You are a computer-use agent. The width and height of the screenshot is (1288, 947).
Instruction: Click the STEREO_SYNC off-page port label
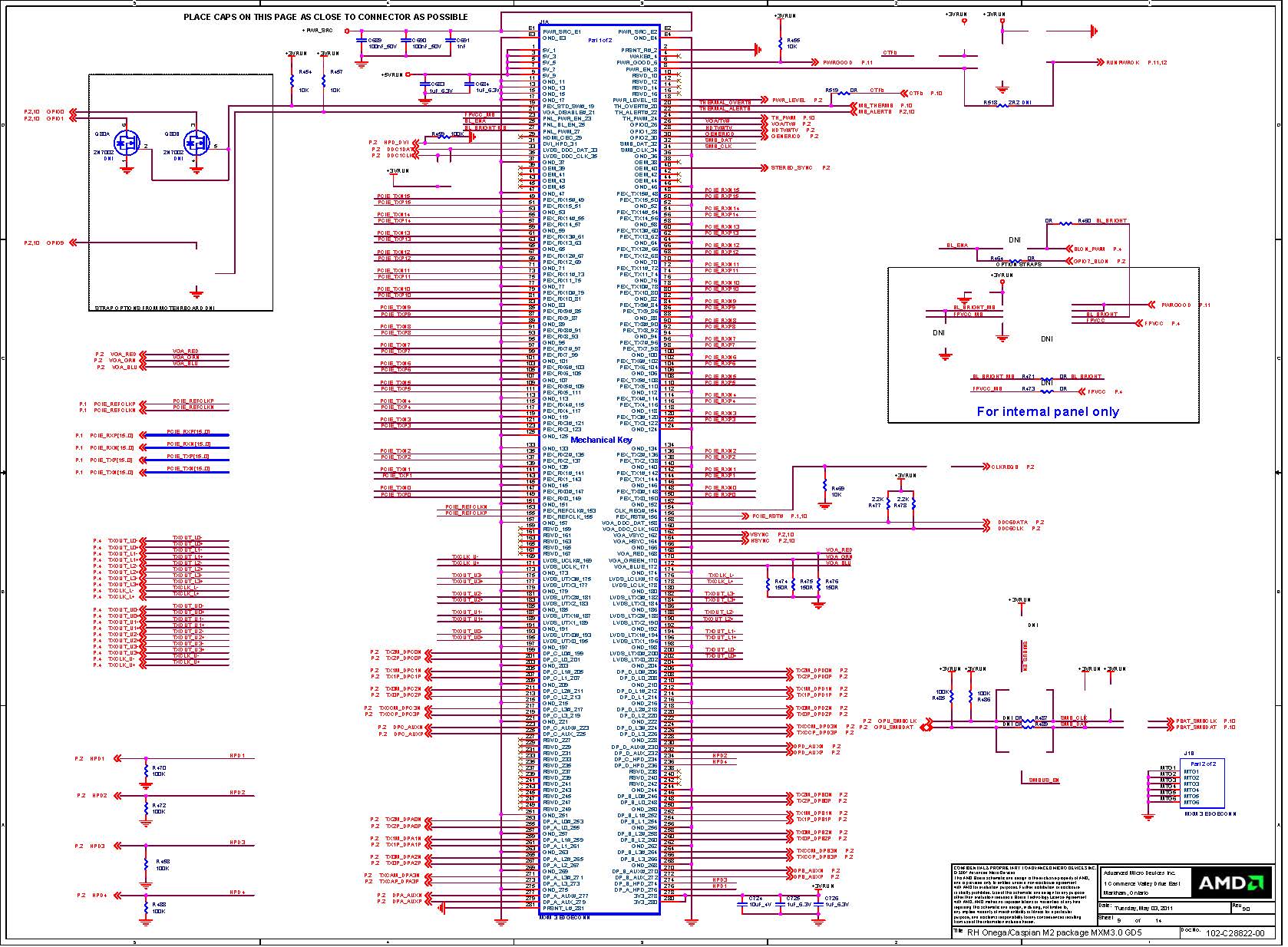click(x=791, y=167)
